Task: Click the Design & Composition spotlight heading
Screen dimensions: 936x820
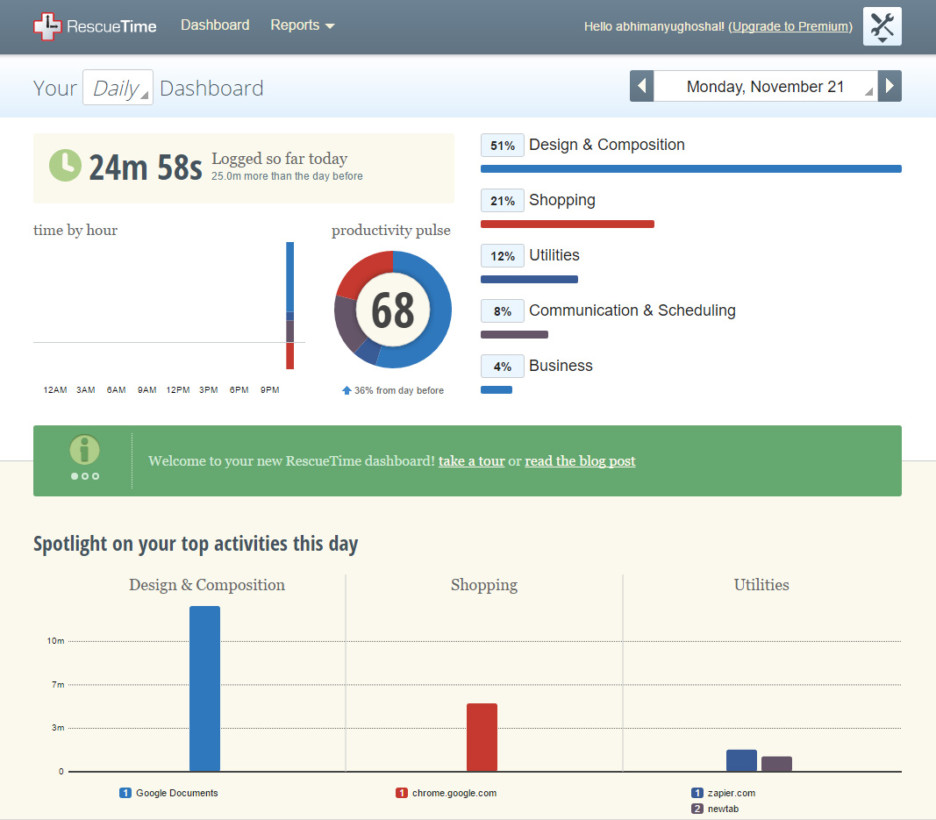Action: [207, 584]
